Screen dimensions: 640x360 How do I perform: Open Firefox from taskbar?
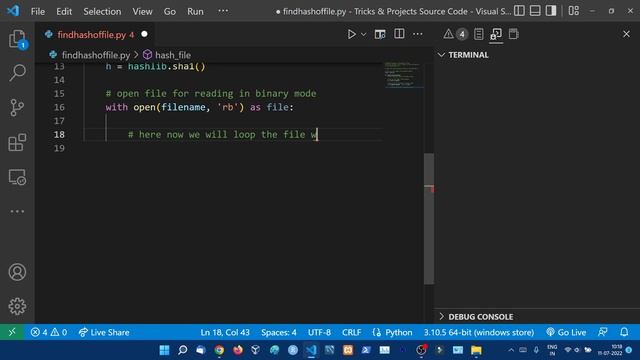click(238, 350)
